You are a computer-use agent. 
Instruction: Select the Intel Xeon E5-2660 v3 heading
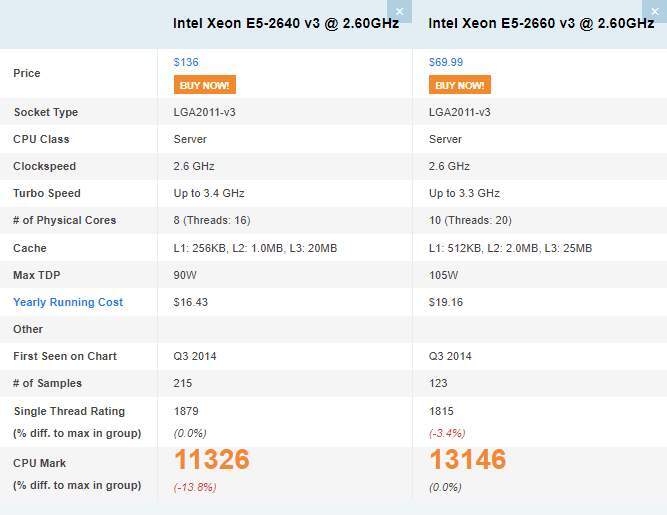click(541, 23)
